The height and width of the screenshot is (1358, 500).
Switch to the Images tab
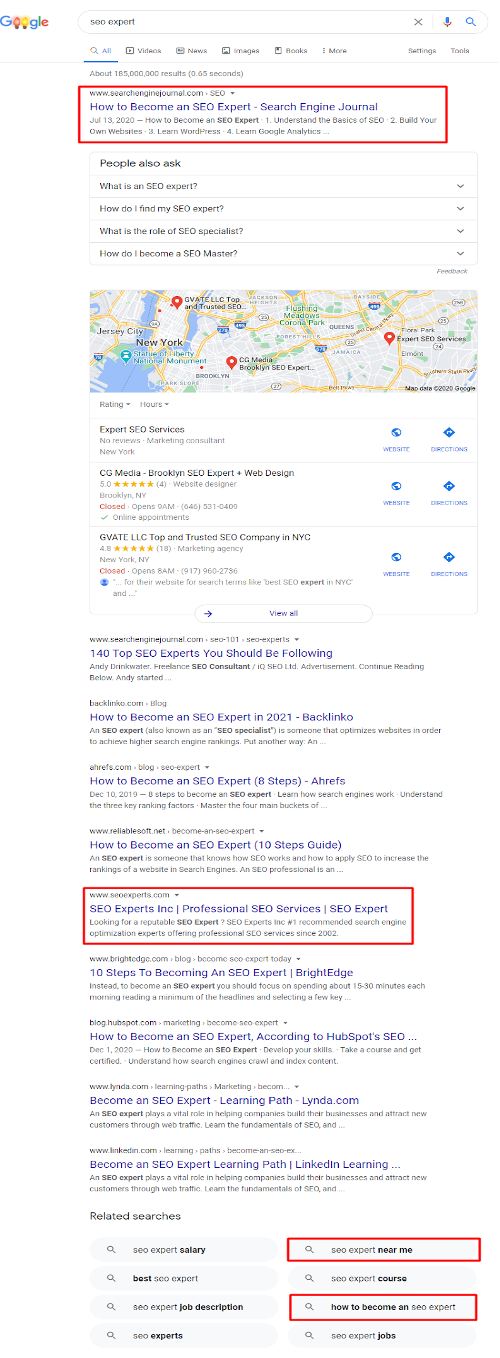point(240,50)
